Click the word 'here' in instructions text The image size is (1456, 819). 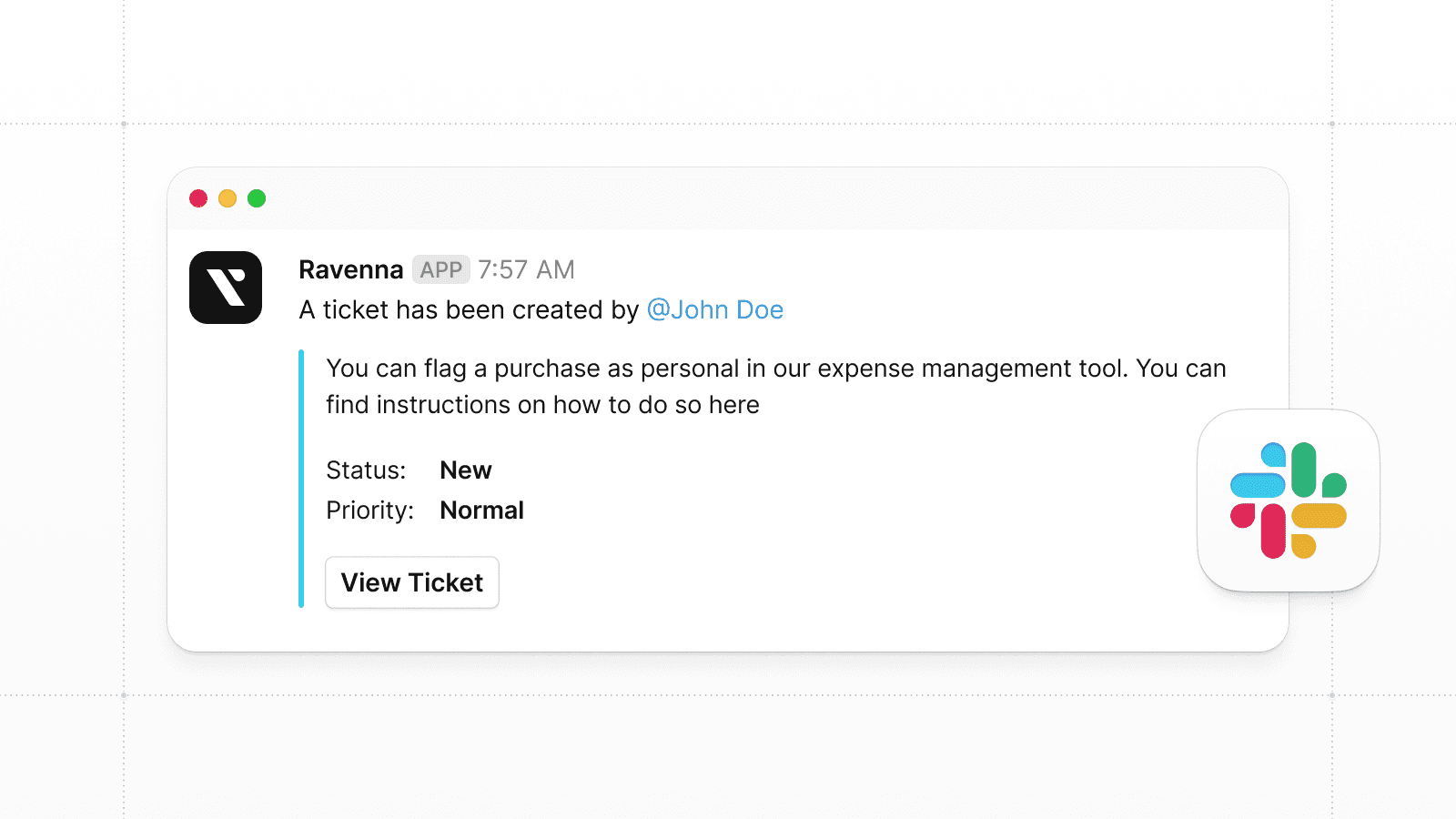pyautogui.click(x=734, y=405)
